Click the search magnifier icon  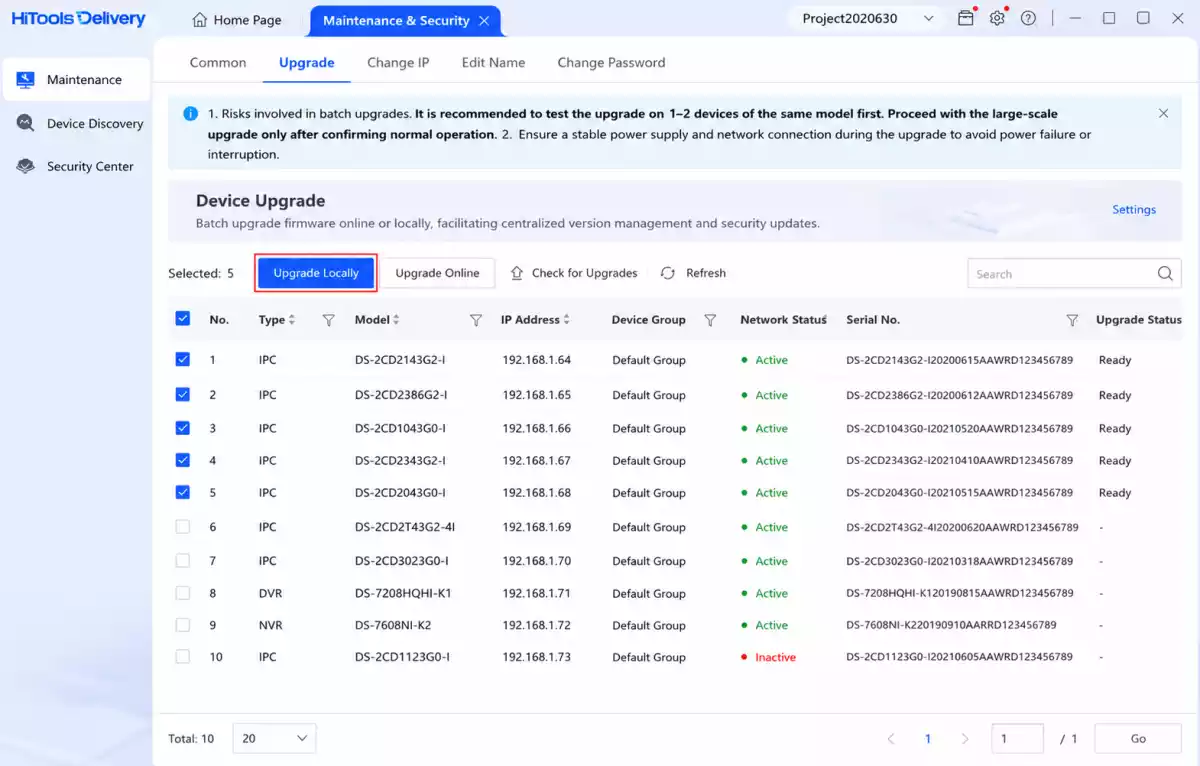point(1165,274)
